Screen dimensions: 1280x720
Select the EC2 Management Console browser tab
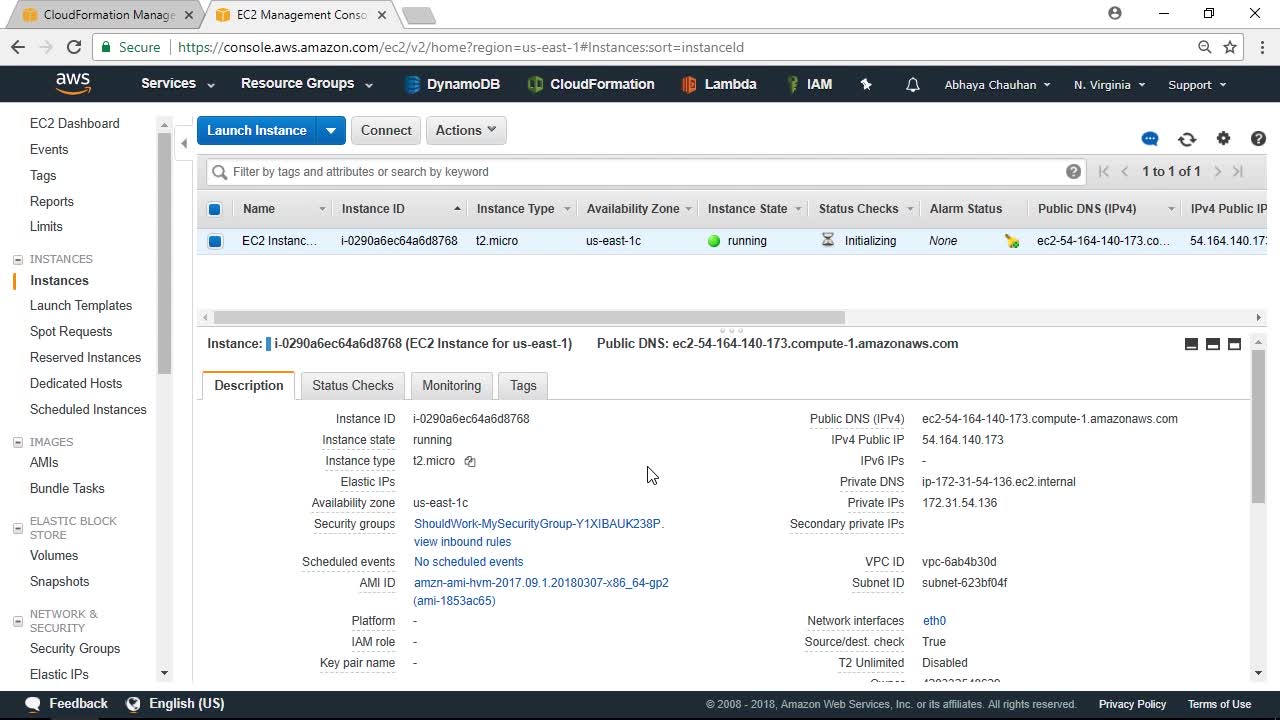pyautogui.click(x=302, y=15)
